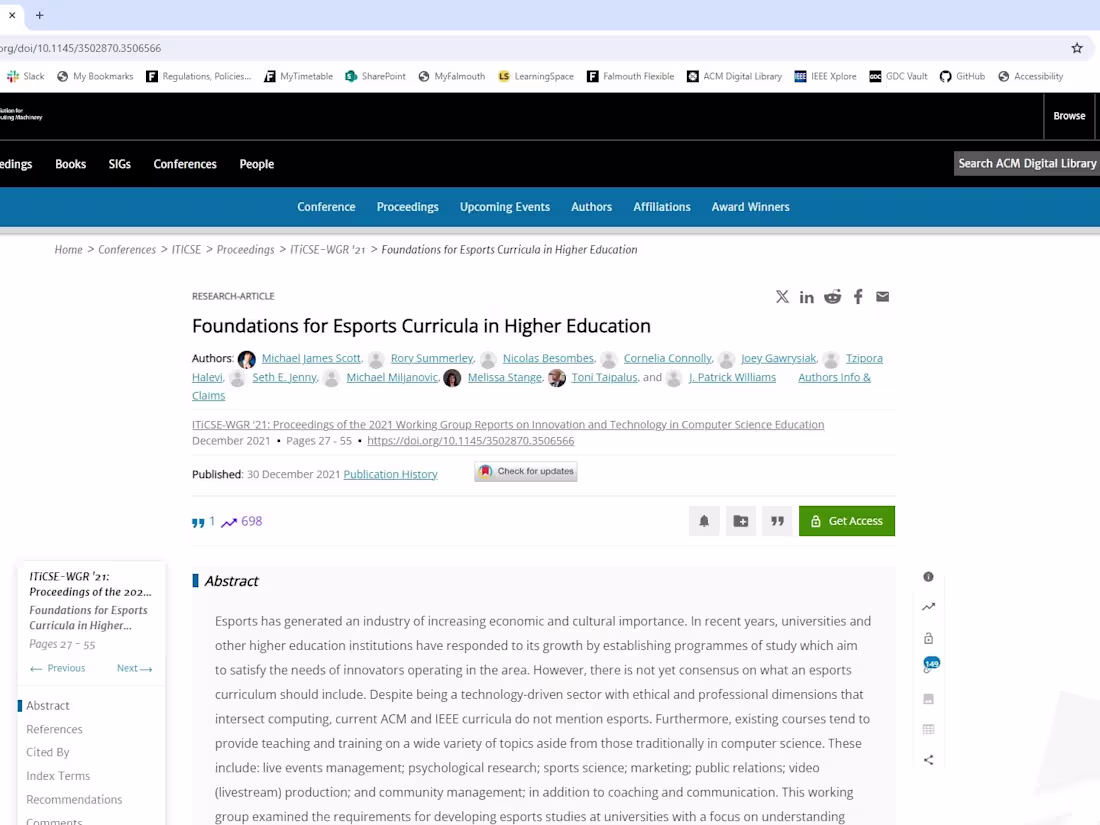Image resolution: width=1100 pixels, height=825 pixels.
Task: Click the alerts bell icon
Action: coord(704,520)
